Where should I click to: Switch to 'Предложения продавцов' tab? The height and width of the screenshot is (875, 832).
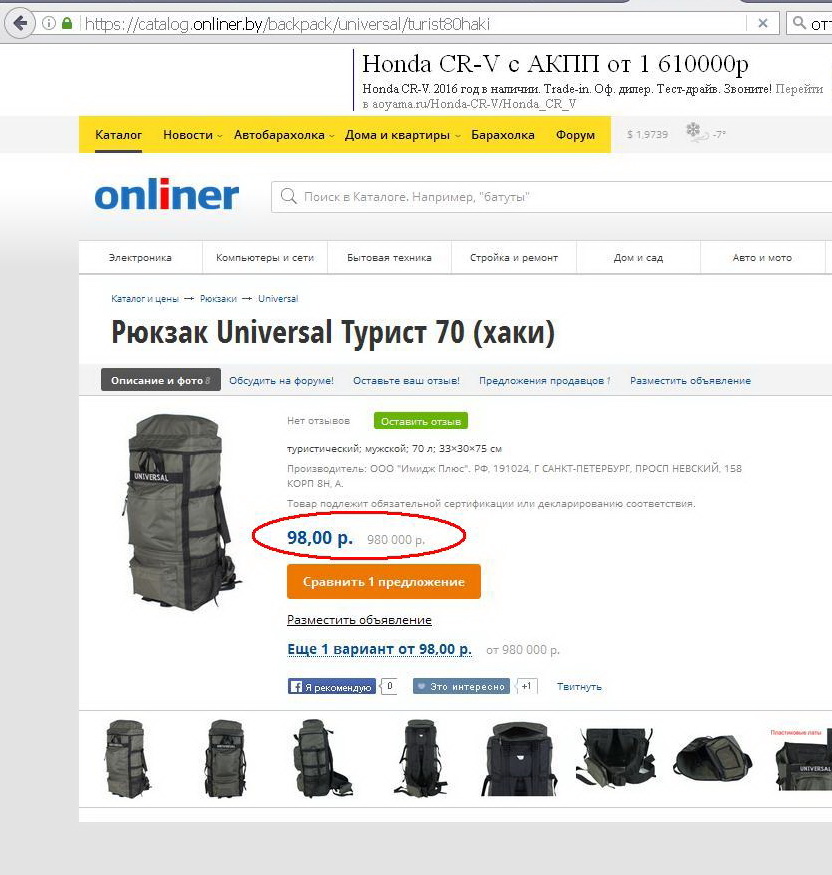(544, 381)
